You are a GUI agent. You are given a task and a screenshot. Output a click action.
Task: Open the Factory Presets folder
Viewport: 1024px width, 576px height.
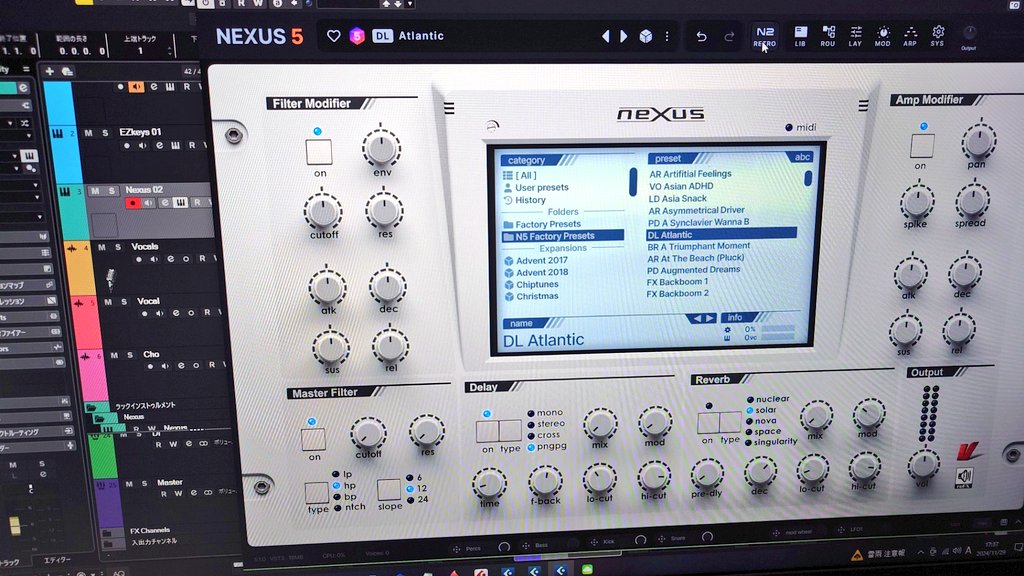click(542, 224)
